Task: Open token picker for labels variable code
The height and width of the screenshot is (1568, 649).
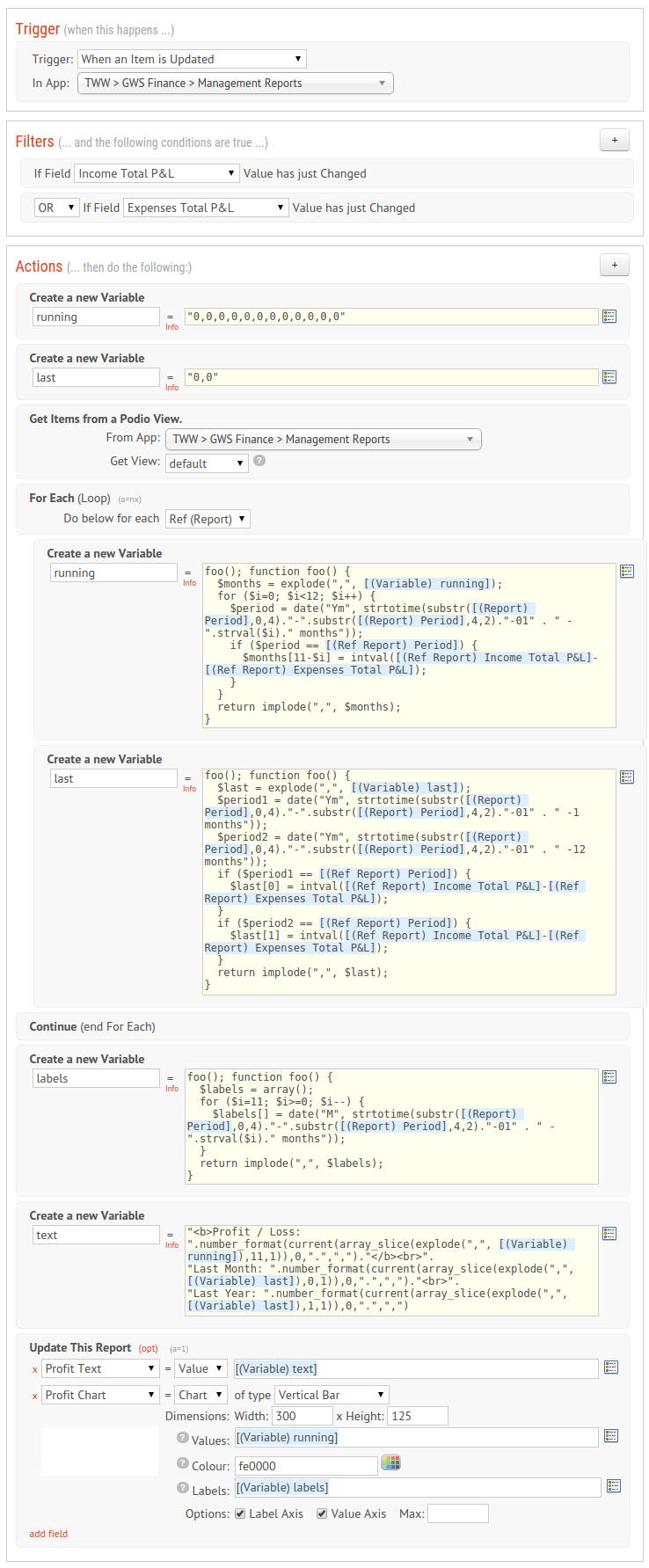Action: point(609,1077)
